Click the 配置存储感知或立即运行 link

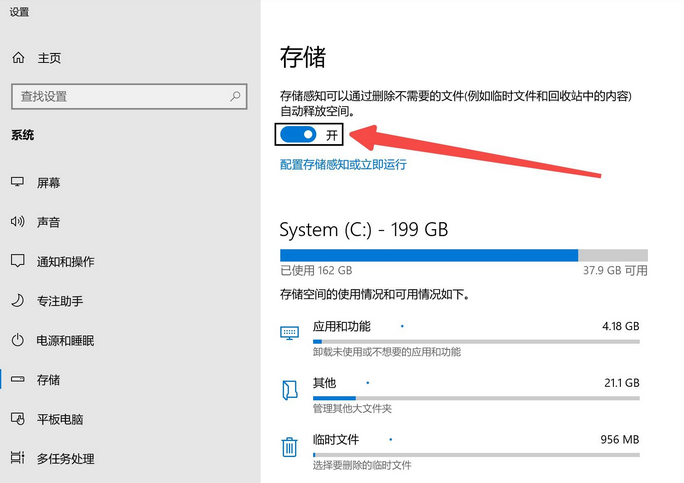coord(343,164)
